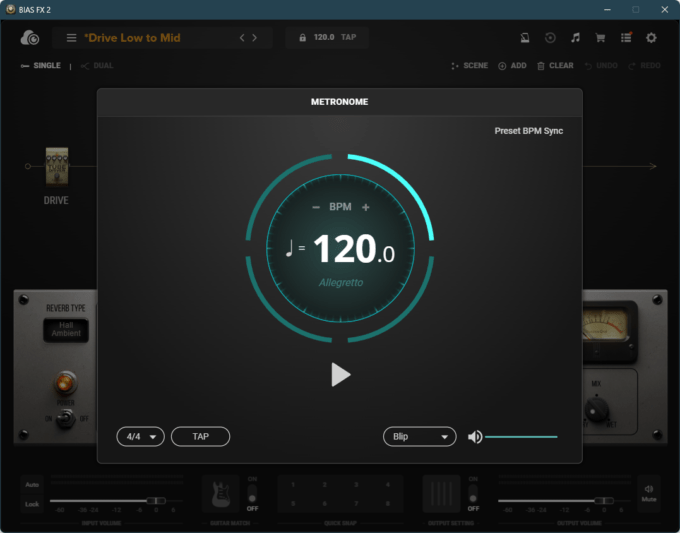Expand the Blip sound dropdown
Viewport: 680px width, 533px height.
[419, 437]
